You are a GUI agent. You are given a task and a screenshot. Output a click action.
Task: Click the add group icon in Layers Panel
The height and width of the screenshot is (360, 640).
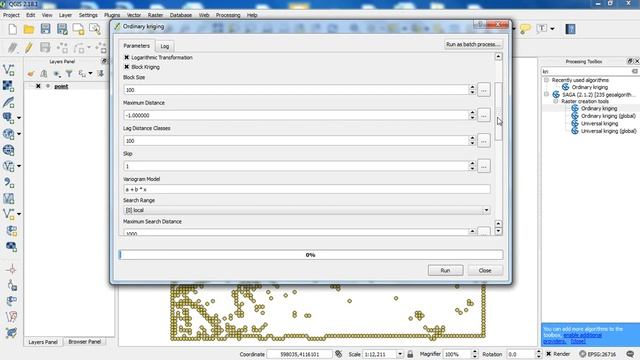pos(44,74)
